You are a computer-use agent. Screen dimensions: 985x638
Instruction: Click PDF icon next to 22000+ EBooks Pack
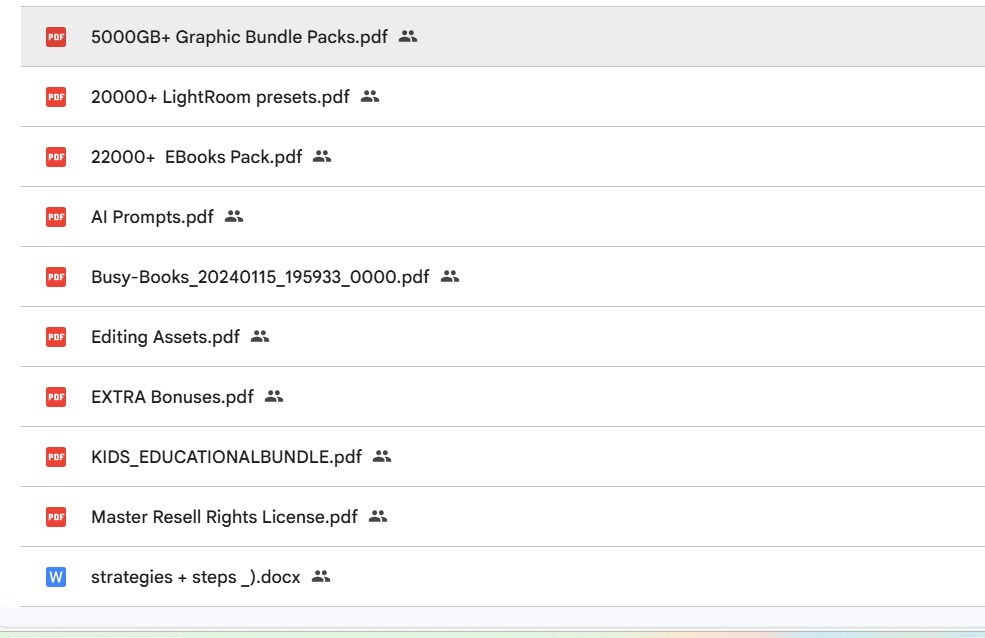pos(56,157)
